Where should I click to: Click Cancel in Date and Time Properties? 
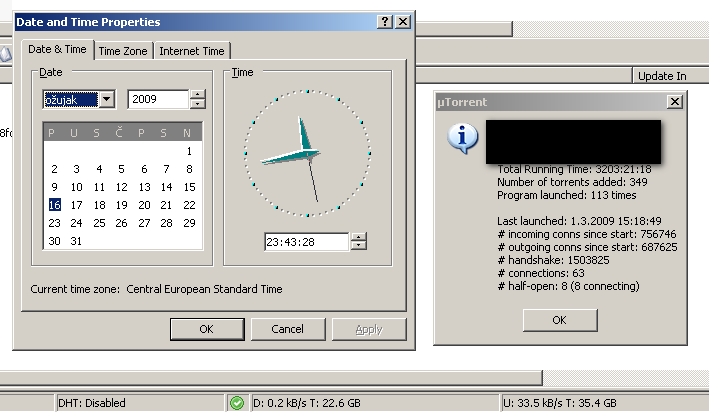click(x=288, y=329)
